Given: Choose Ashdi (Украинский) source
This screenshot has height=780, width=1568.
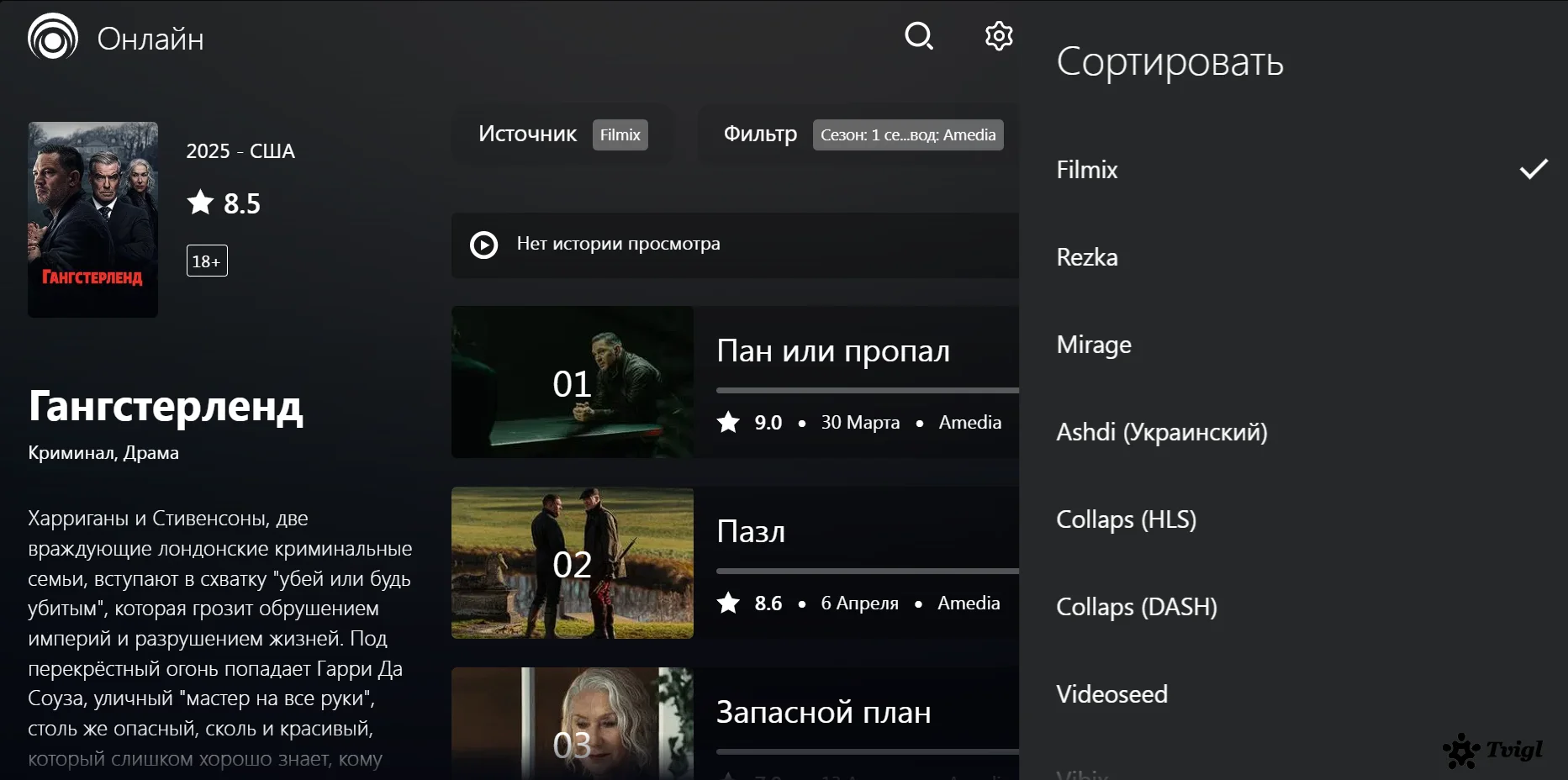Looking at the screenshot, I should (x=1293, y=432).
